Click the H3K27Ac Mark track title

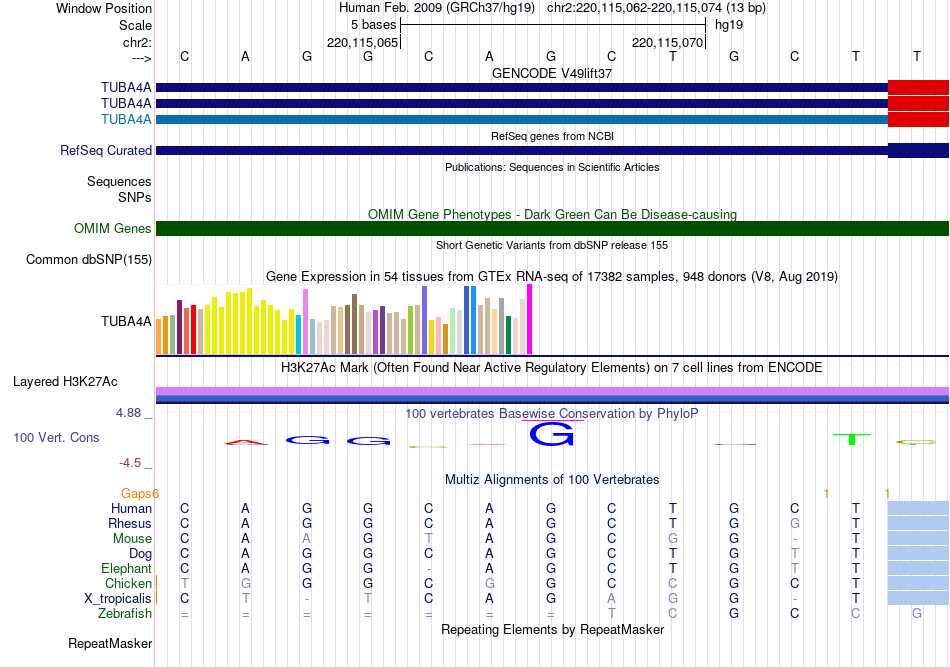click(552, 368)
